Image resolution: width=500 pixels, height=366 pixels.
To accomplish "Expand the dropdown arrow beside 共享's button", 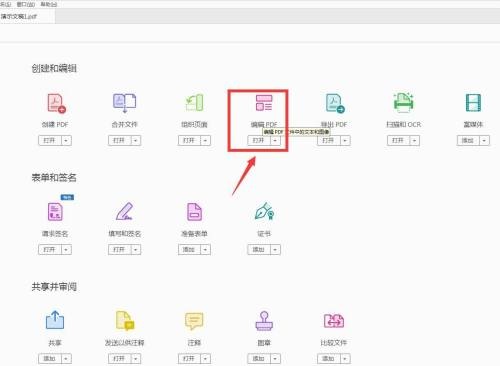I will coord(66,358).
